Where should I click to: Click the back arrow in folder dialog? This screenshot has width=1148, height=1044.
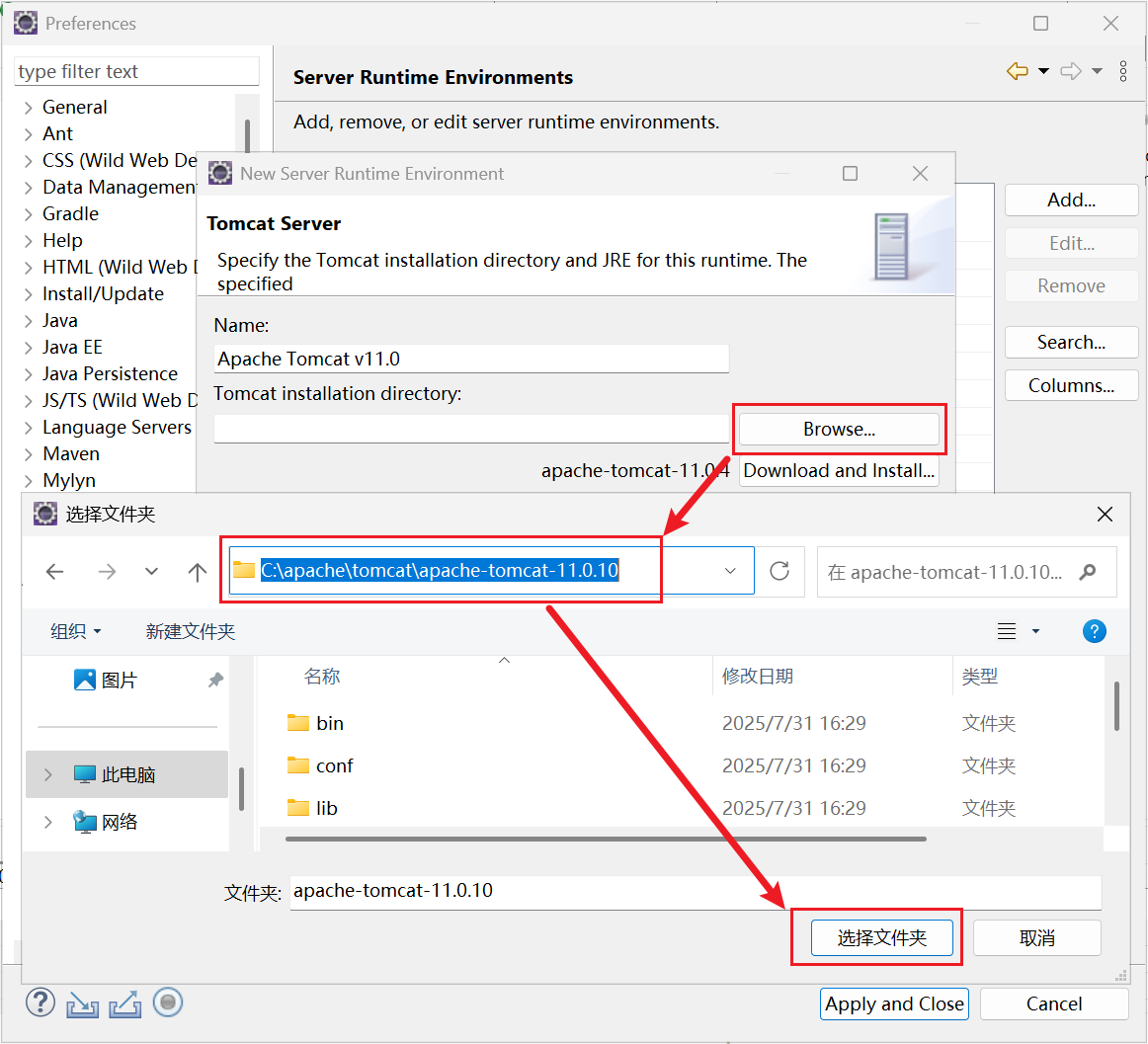click(55, 571)
